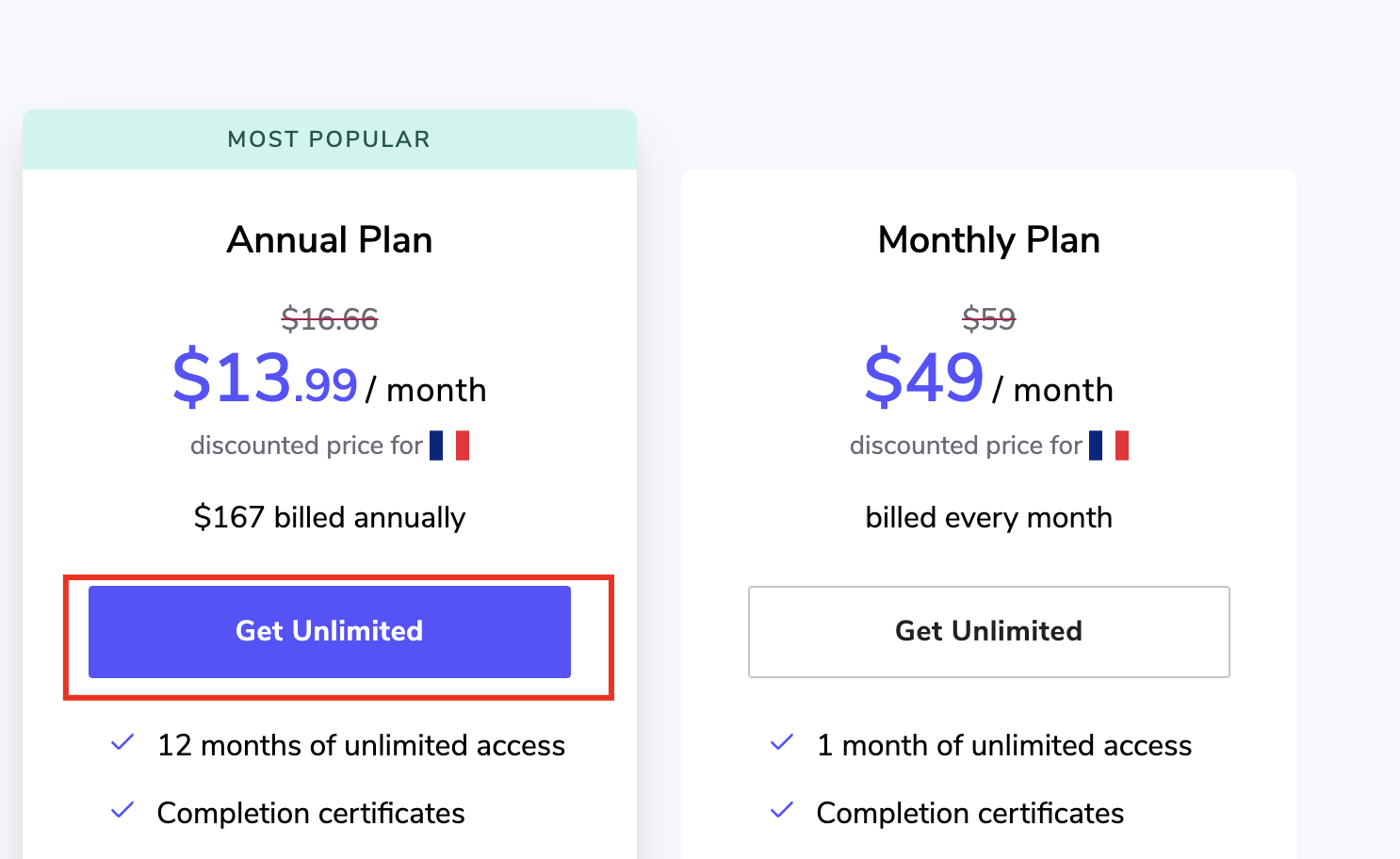Click checkmark beside Annual Plan completion certificates
This screenshot has height=859, width=1400.
coord(122,810)
